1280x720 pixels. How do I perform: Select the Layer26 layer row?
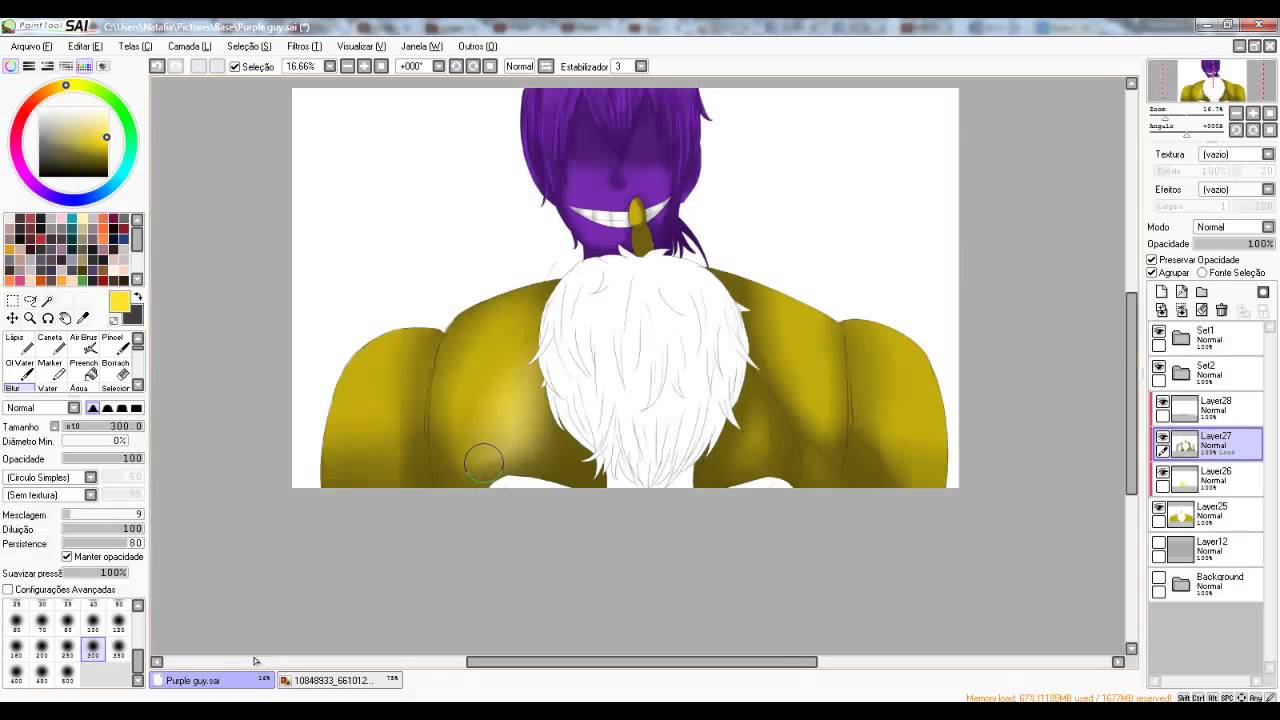coord(1208,479)
